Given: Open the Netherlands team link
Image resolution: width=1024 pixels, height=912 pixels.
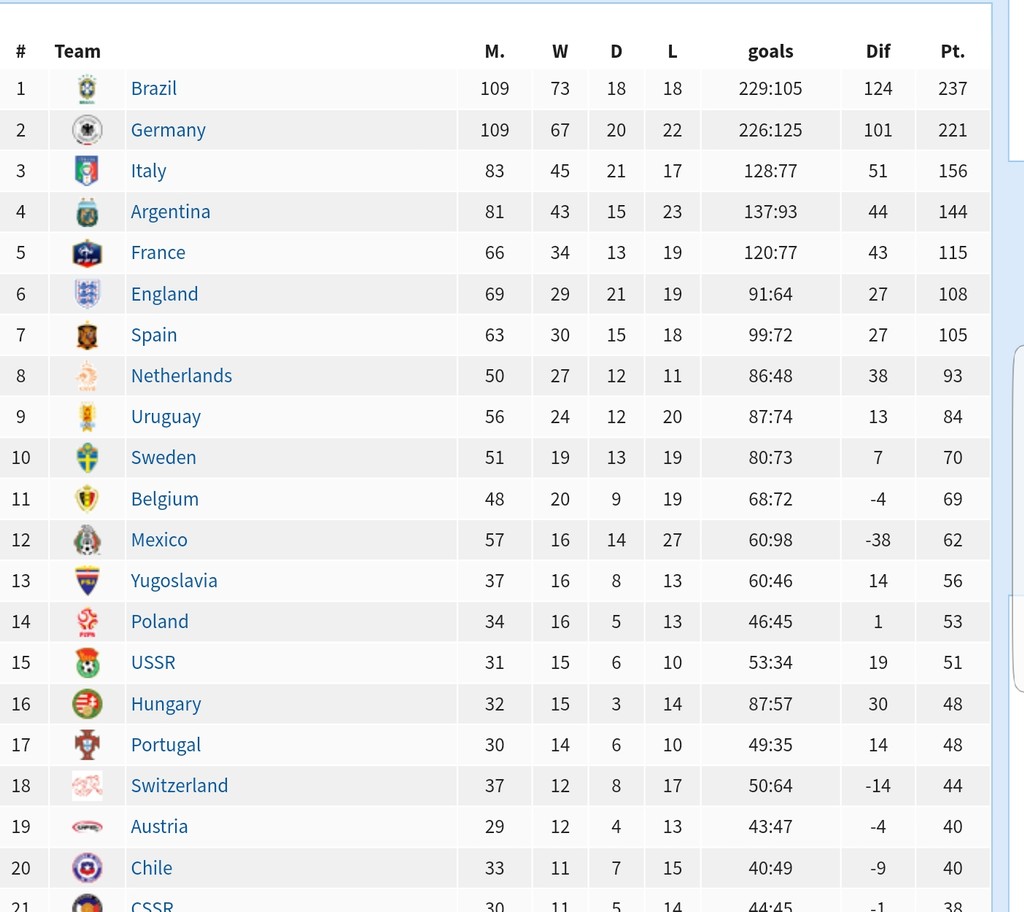Looking at the screenshot, I should (x=181, y=376).
